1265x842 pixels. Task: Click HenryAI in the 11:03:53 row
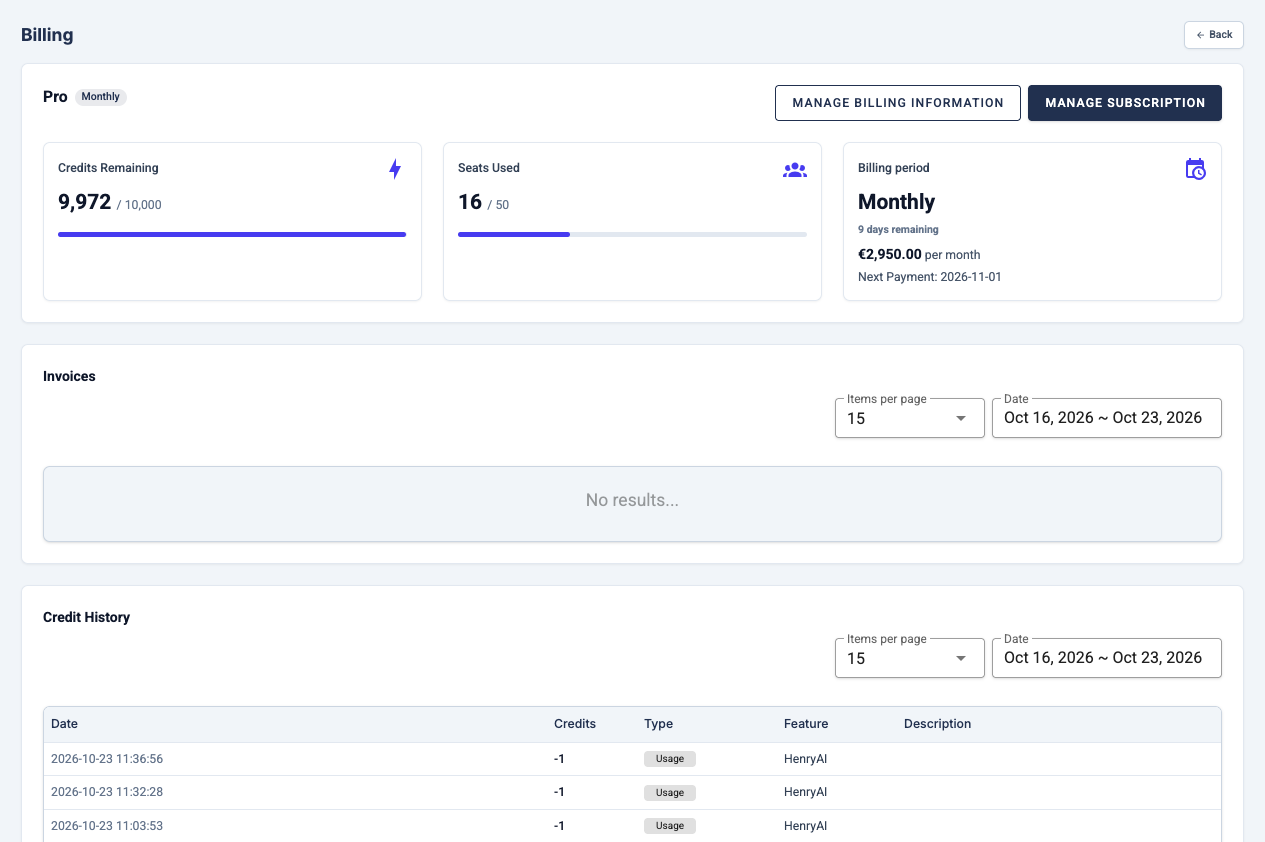(805, 826)
